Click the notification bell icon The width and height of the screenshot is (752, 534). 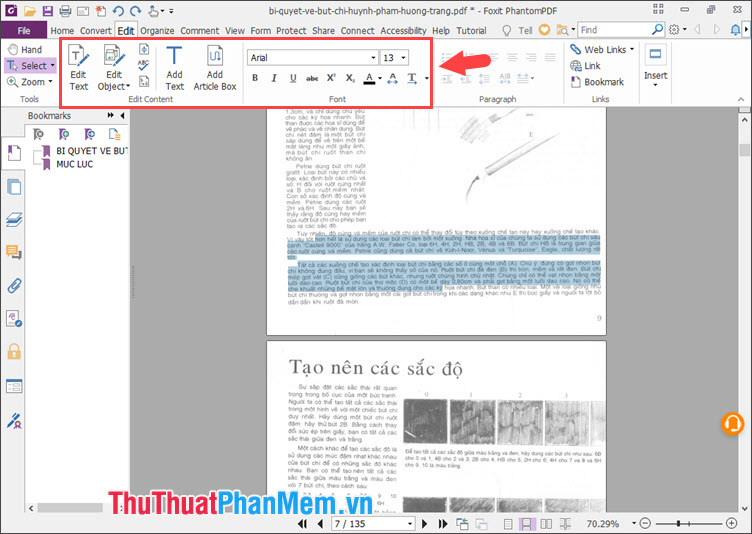[735, 30]
